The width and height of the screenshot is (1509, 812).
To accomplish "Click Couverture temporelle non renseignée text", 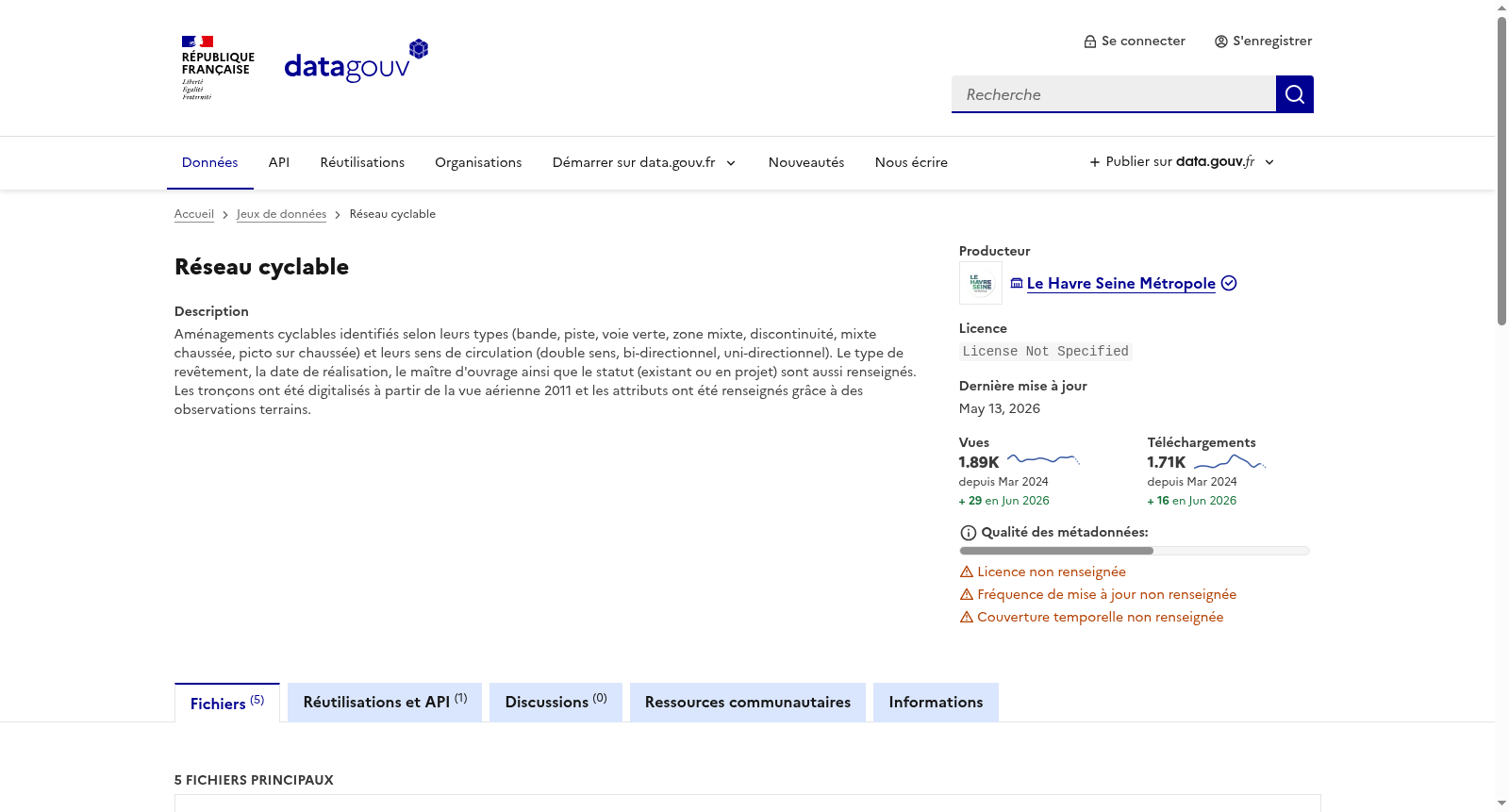I will 1101,617.
